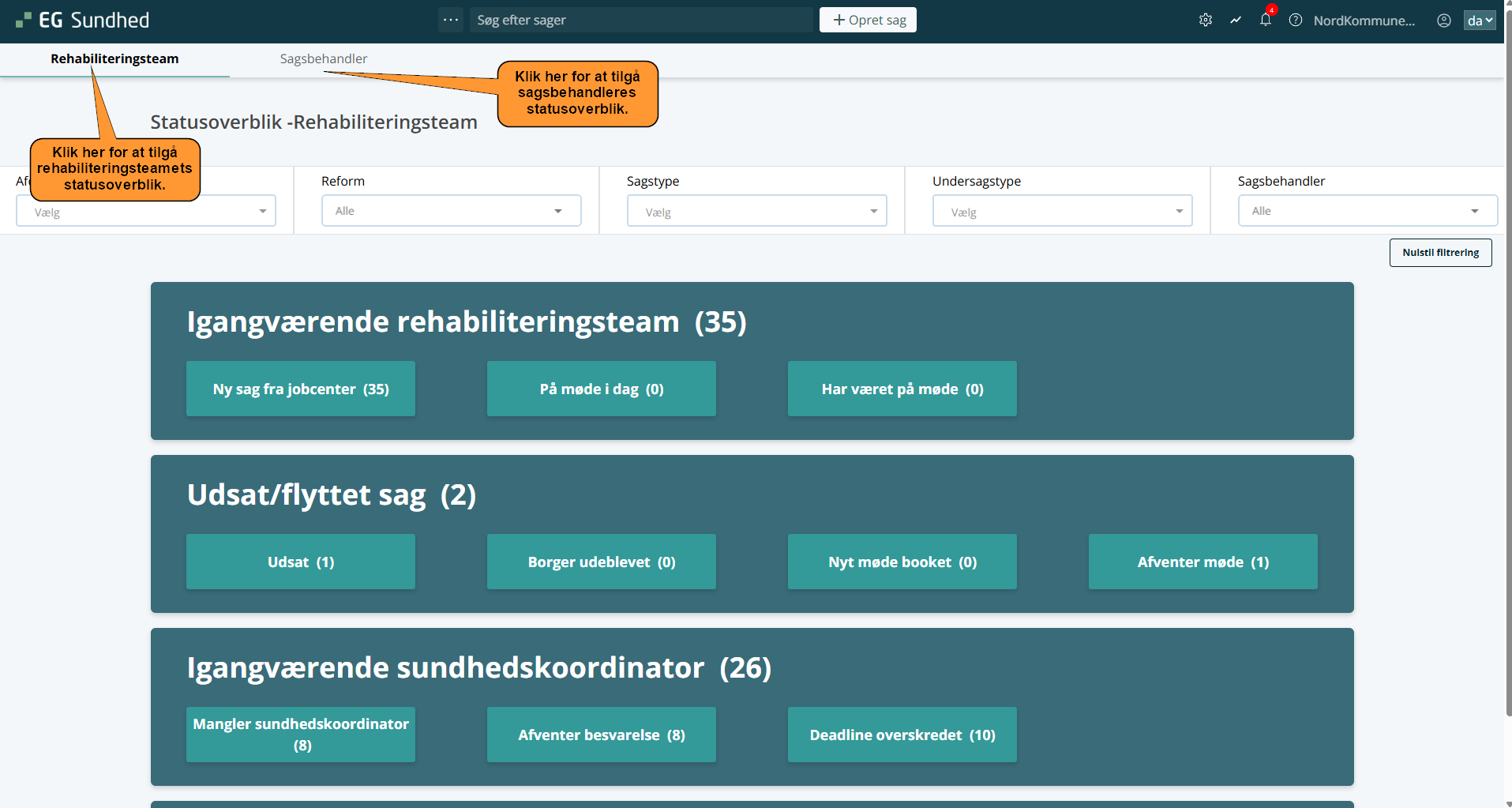Open the Sagsbehandler filter dropdown

click(1367, 211)
